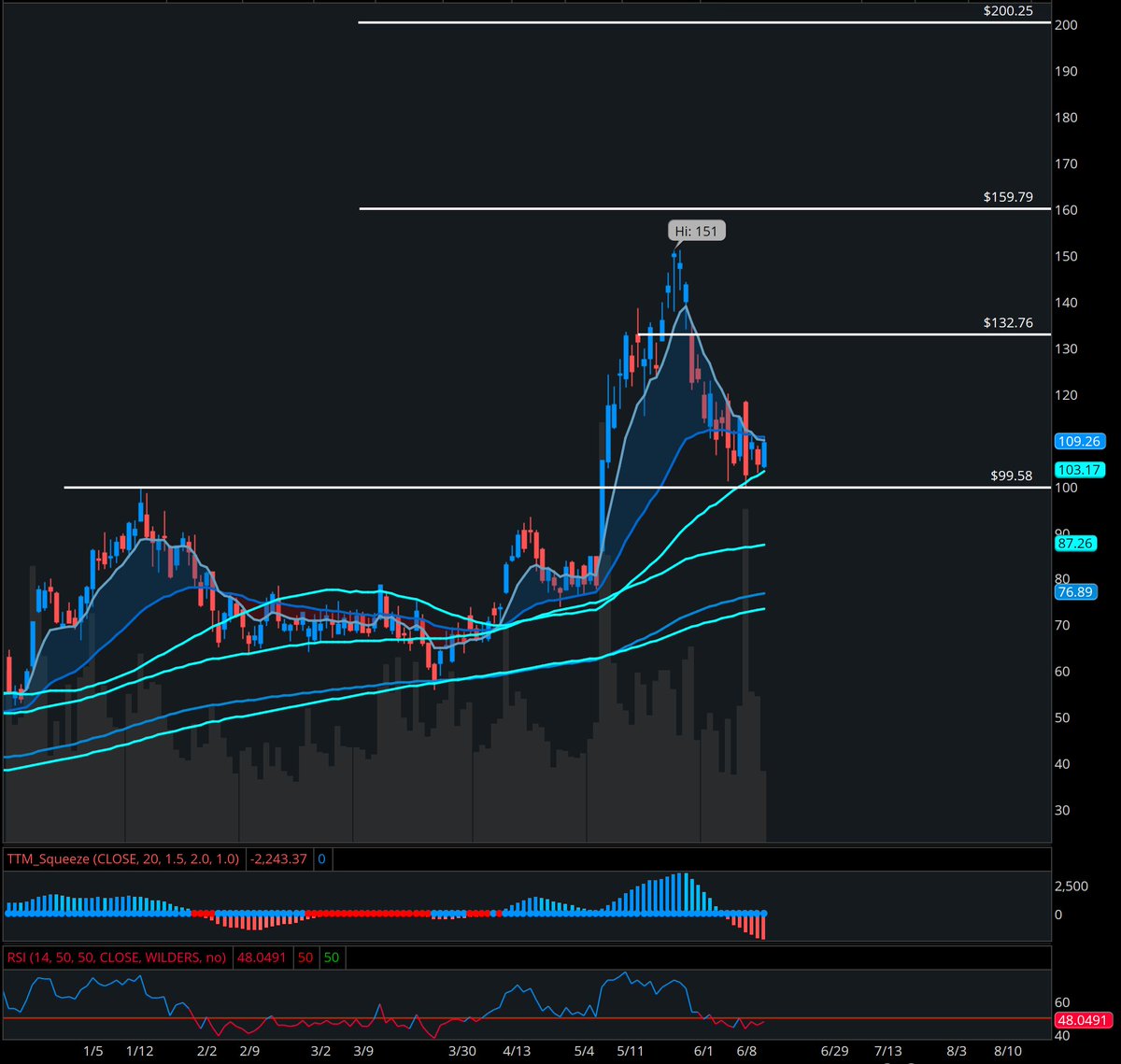Screen dimensions: 1121x1064
Task: Select the $99.58 support level label
Action: [x=1012, y=475]
